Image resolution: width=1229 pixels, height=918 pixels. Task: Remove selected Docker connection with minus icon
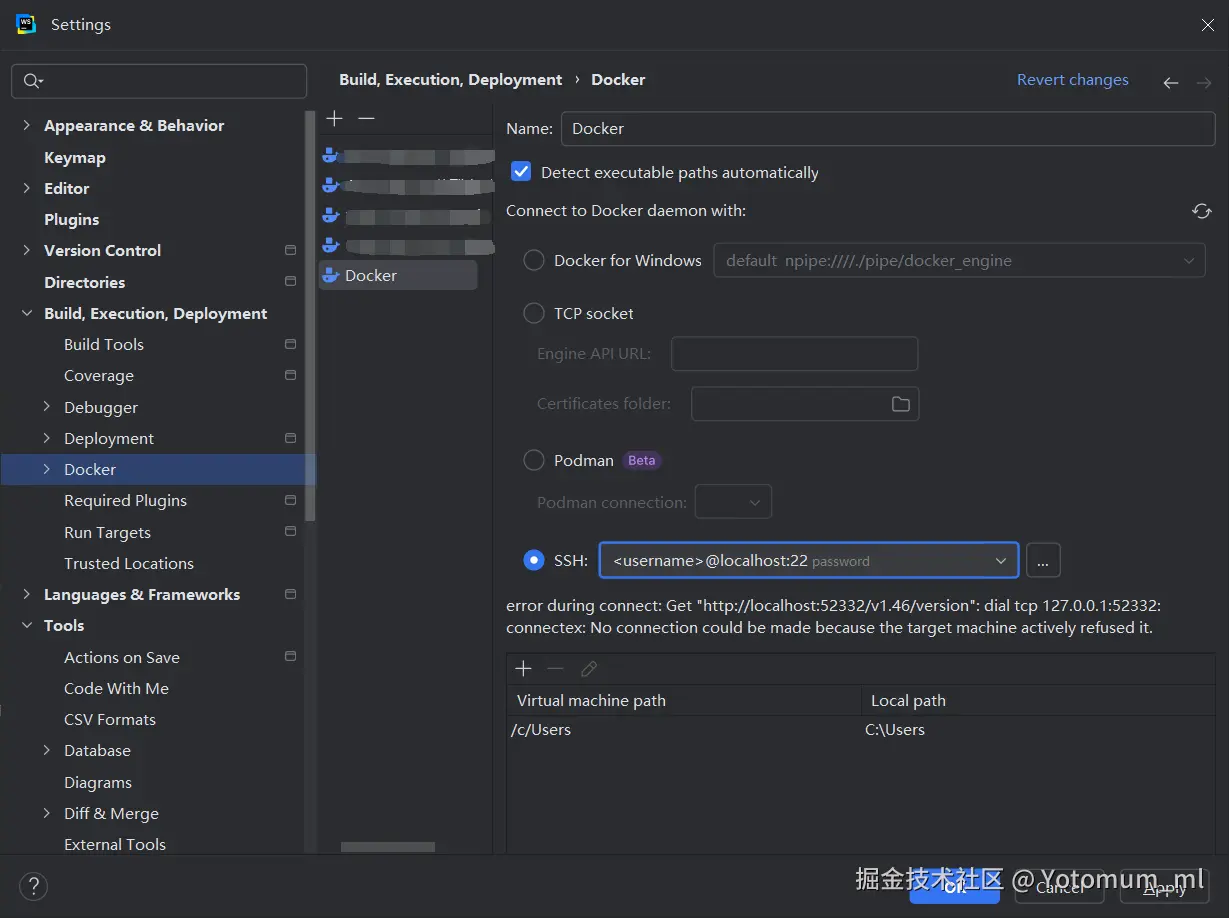point(366,118)
